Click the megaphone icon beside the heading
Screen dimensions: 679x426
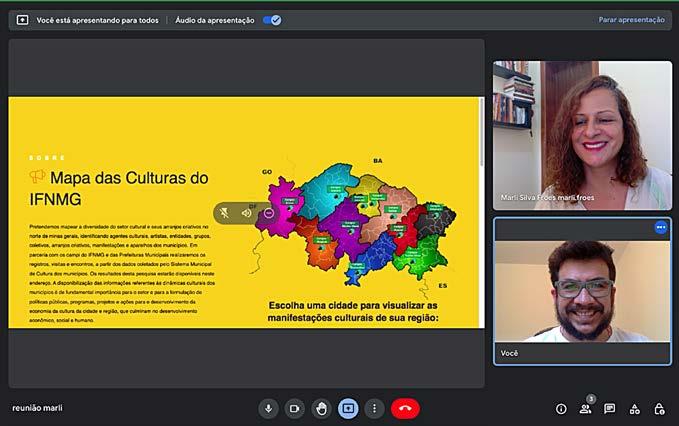coord(38,176)
